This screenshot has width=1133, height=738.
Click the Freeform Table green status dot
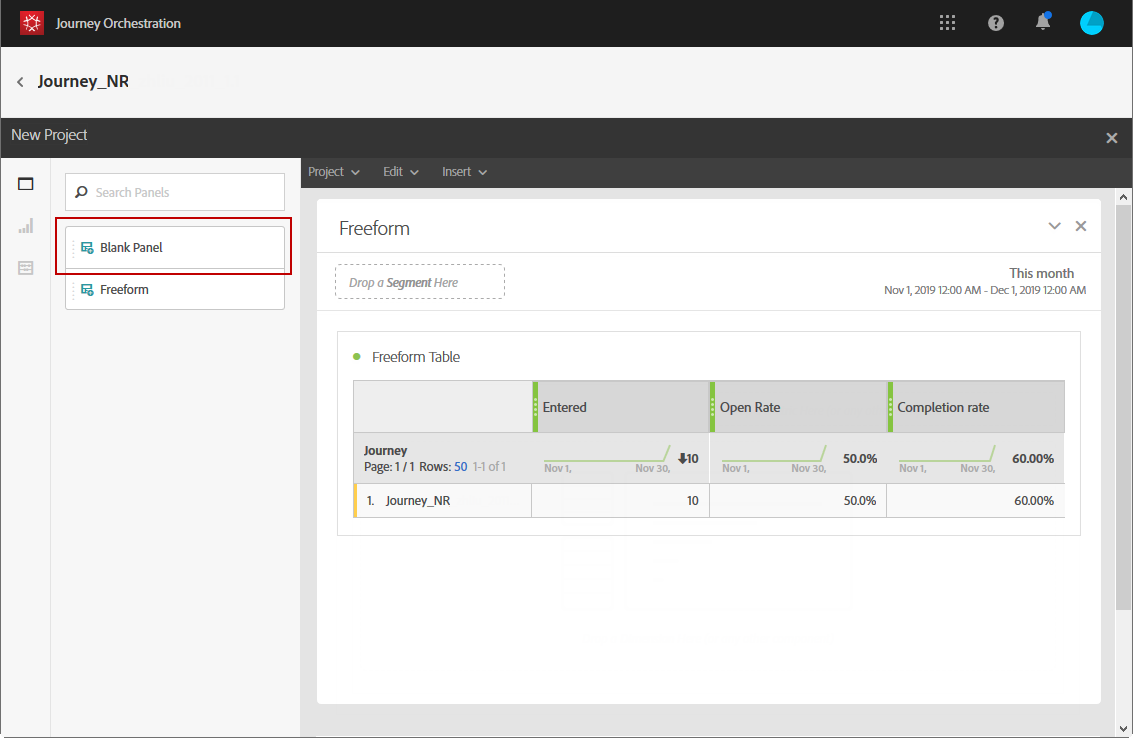(356, 356)
